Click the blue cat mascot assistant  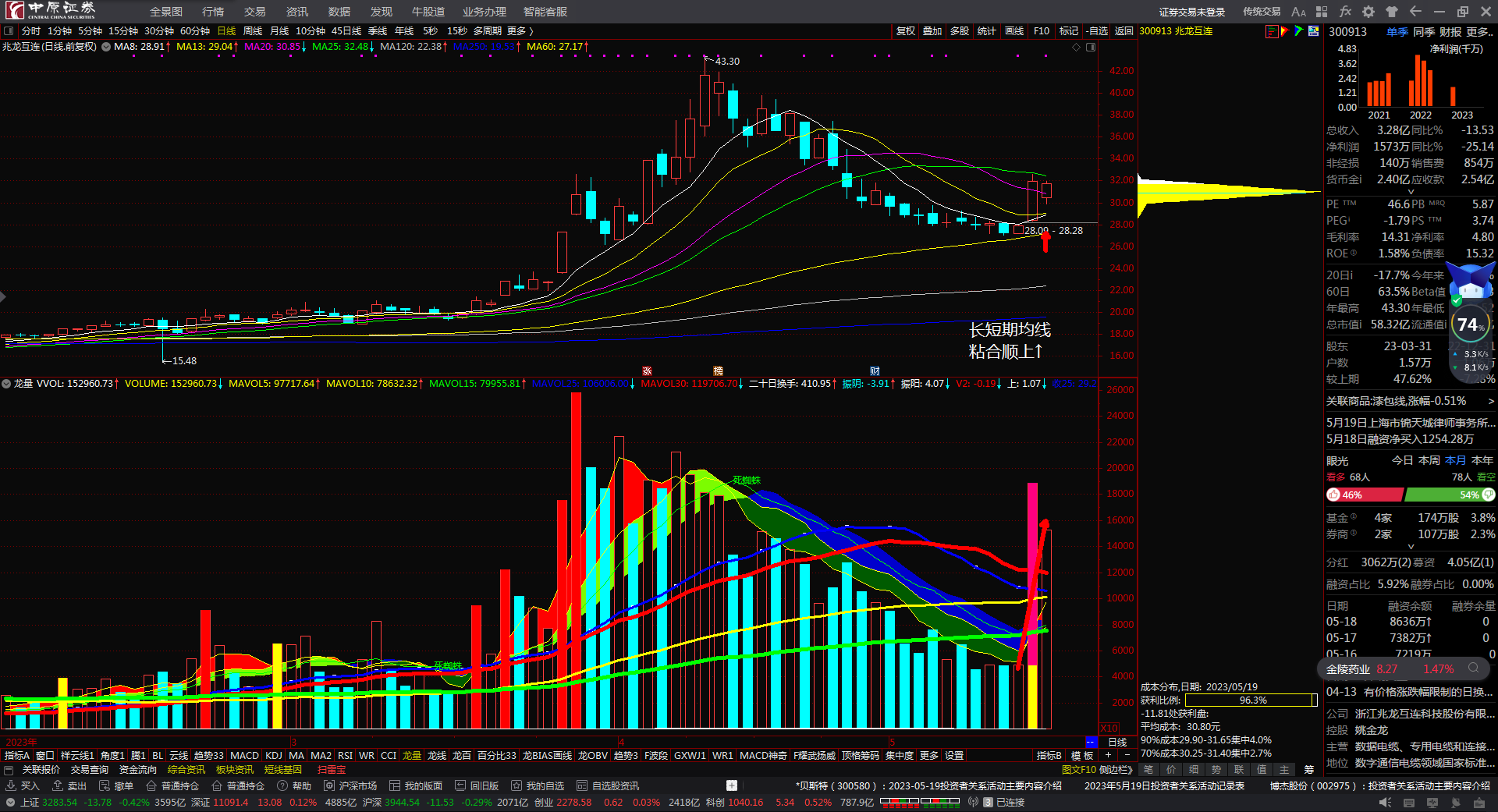click(1471, 282)
